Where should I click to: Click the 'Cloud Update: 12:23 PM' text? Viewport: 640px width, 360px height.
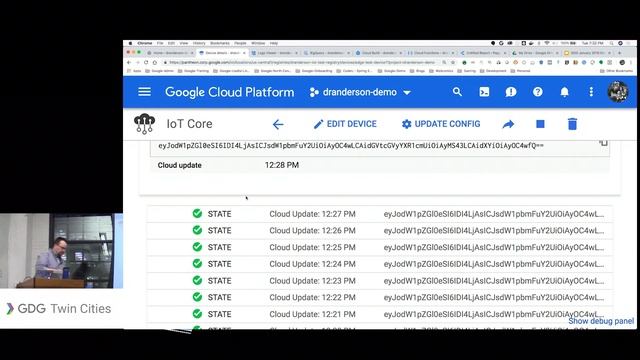(312, 281)
